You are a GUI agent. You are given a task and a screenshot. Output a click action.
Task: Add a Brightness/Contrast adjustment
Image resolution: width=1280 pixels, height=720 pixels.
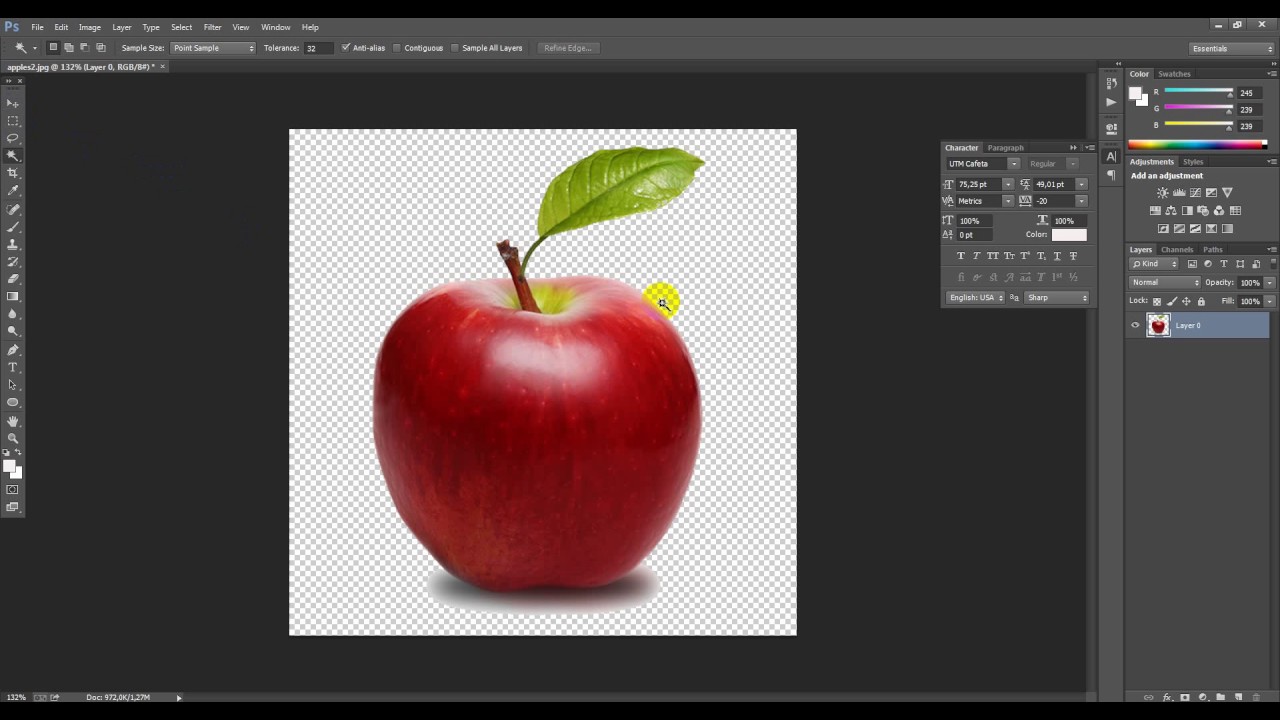(1162, 193)
